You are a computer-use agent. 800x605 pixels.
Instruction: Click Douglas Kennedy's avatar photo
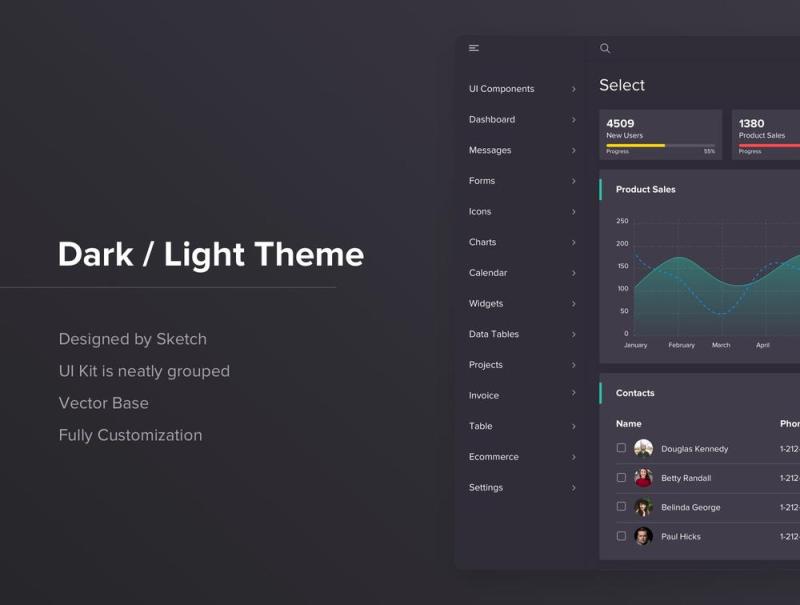coord(642,448)
